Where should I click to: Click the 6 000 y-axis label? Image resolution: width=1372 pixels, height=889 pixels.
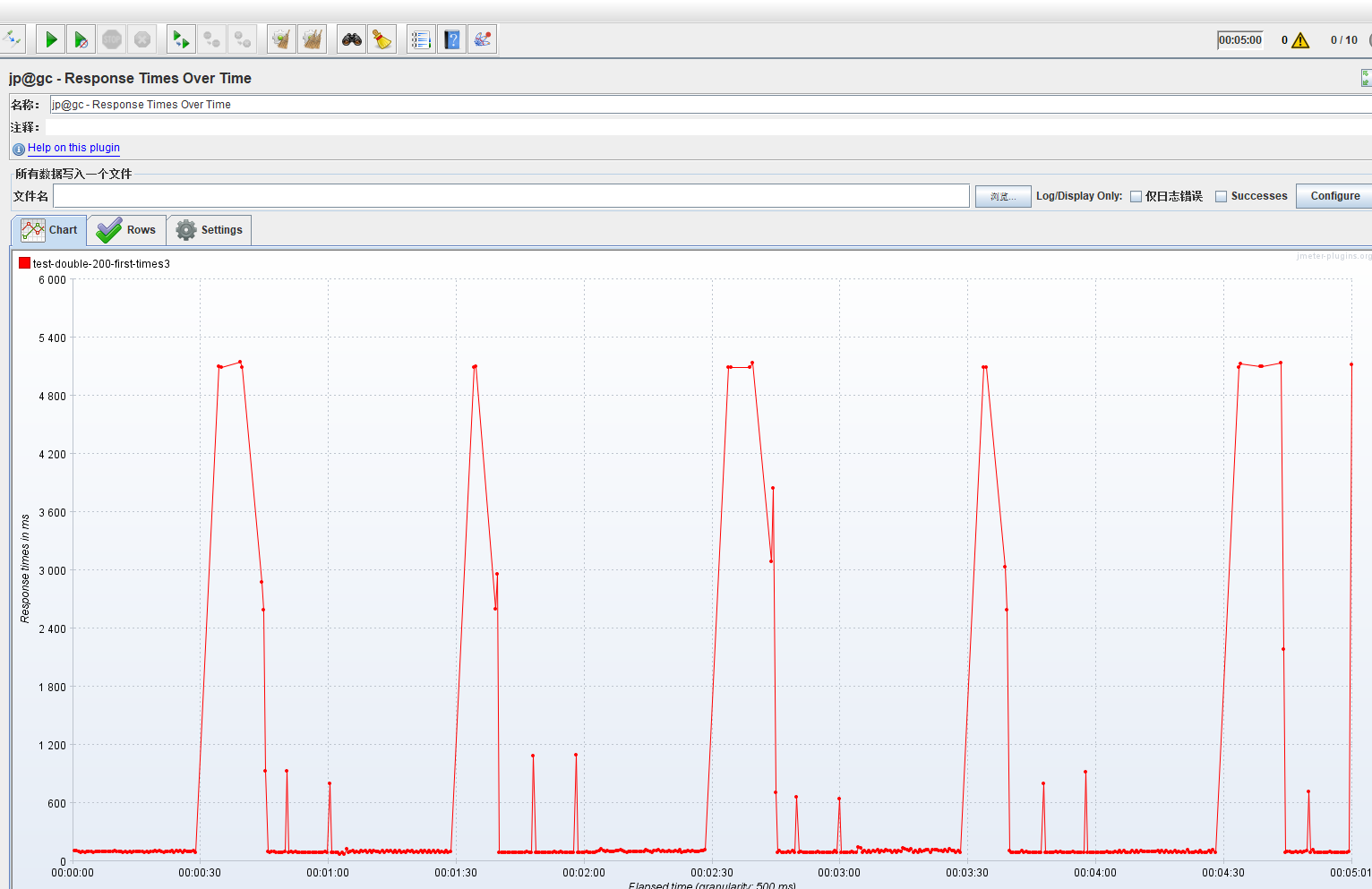coord(52,280)
